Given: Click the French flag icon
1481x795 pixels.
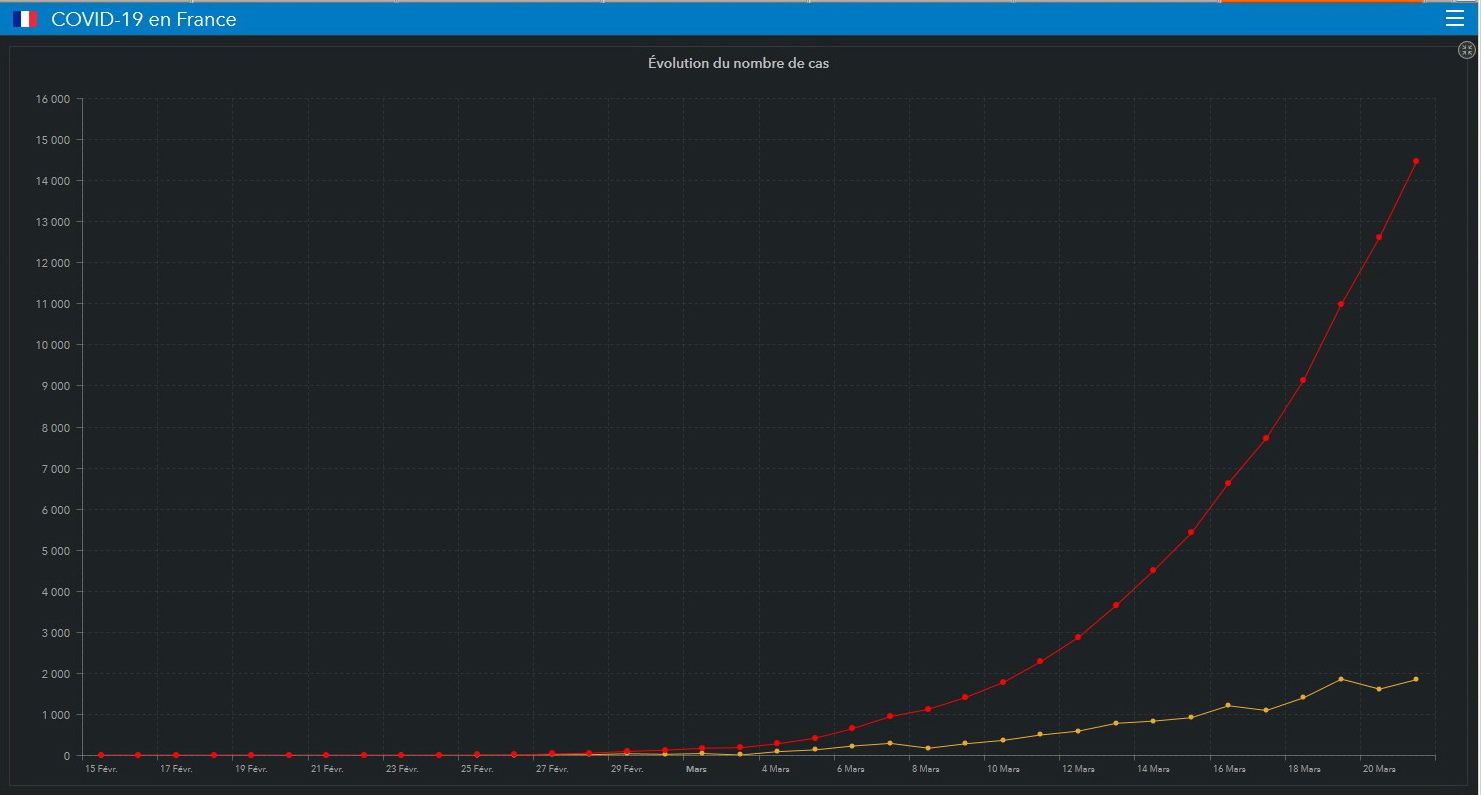Looking at the screenshot, I should click(25, 18).
